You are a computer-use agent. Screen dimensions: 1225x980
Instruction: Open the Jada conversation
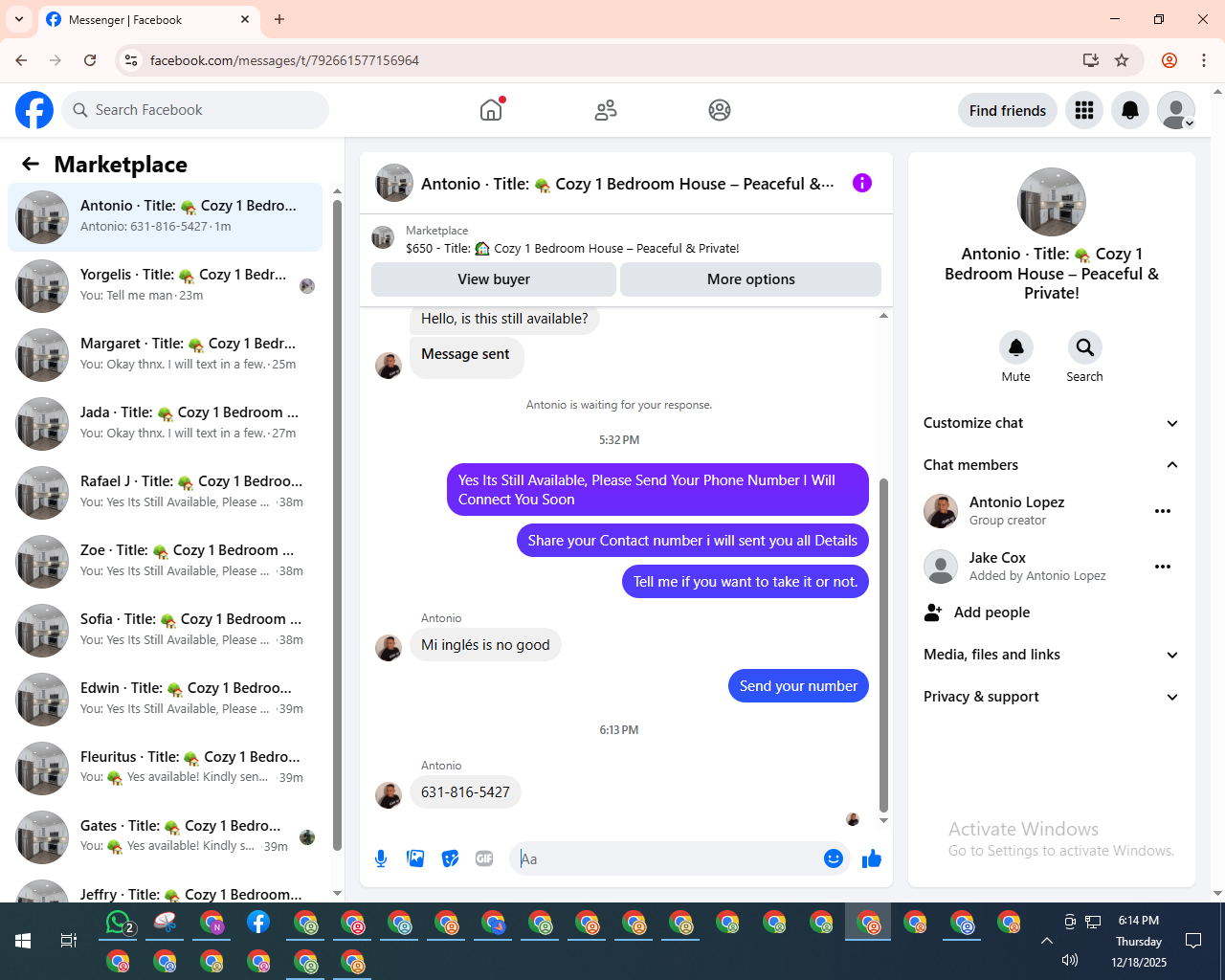click(166, 424)
